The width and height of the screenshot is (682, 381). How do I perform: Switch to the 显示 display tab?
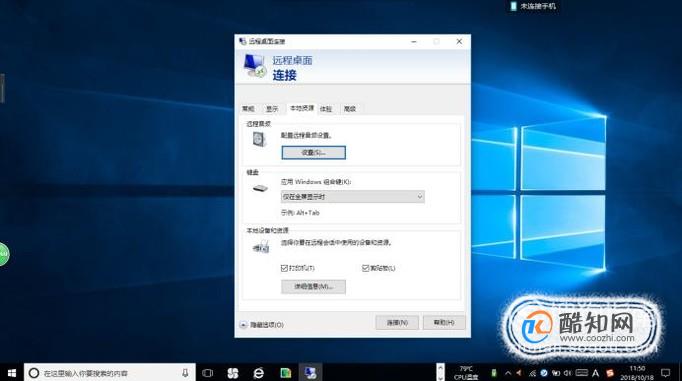pos(272,109)
